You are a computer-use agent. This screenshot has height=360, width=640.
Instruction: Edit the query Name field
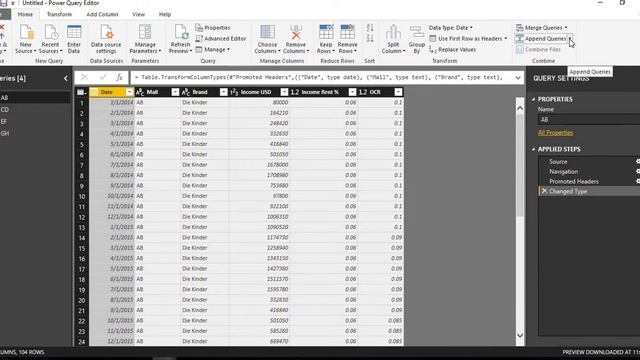(x=589, y=120)
